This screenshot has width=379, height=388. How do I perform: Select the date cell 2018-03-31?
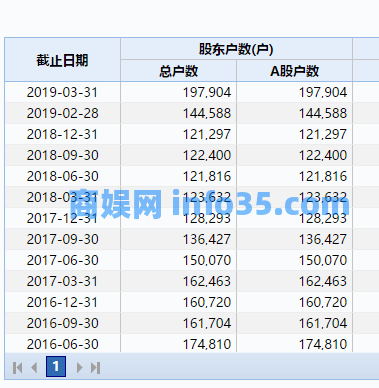click(x=62, y=197)
